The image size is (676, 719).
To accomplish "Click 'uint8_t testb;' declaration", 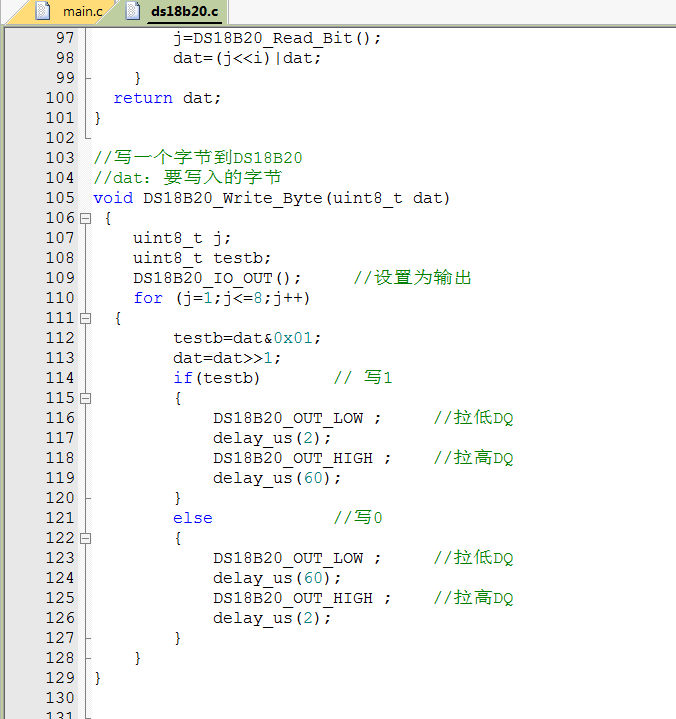I will pyautogui.click(x=202, y=258).
